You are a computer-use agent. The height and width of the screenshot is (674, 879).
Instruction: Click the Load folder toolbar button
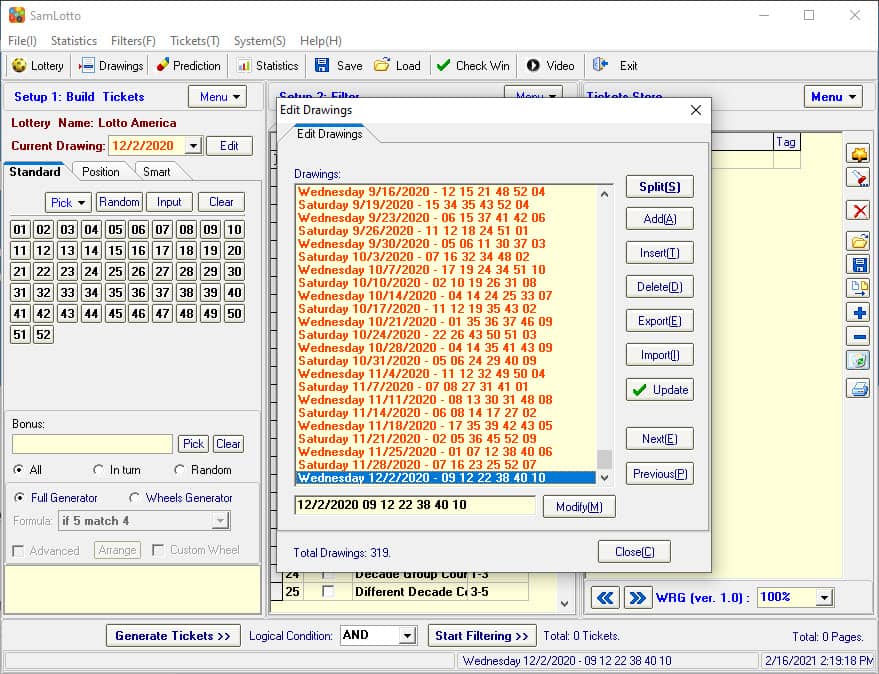[x=397, y=66]
